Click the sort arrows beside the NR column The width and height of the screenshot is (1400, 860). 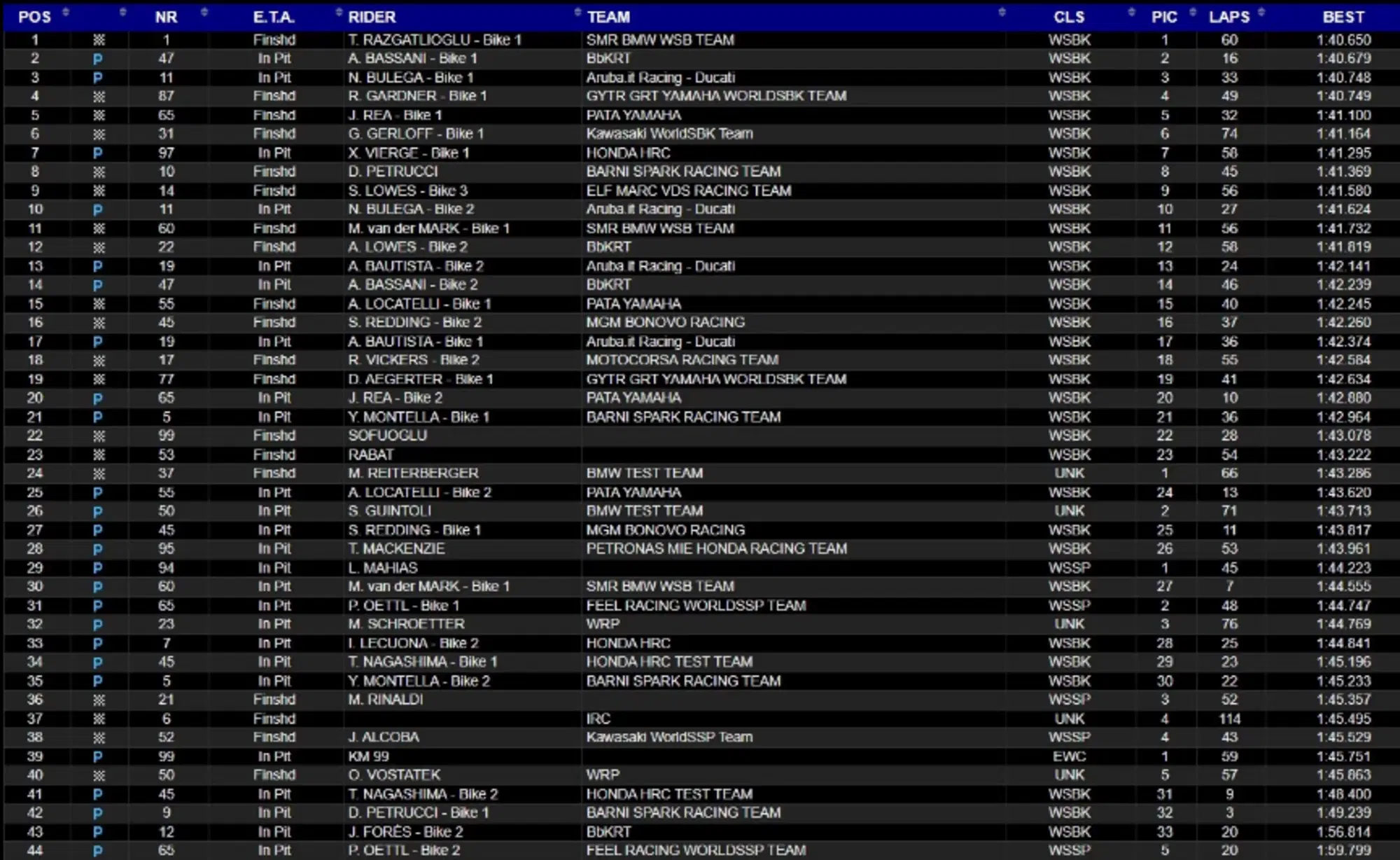point(204,13)
